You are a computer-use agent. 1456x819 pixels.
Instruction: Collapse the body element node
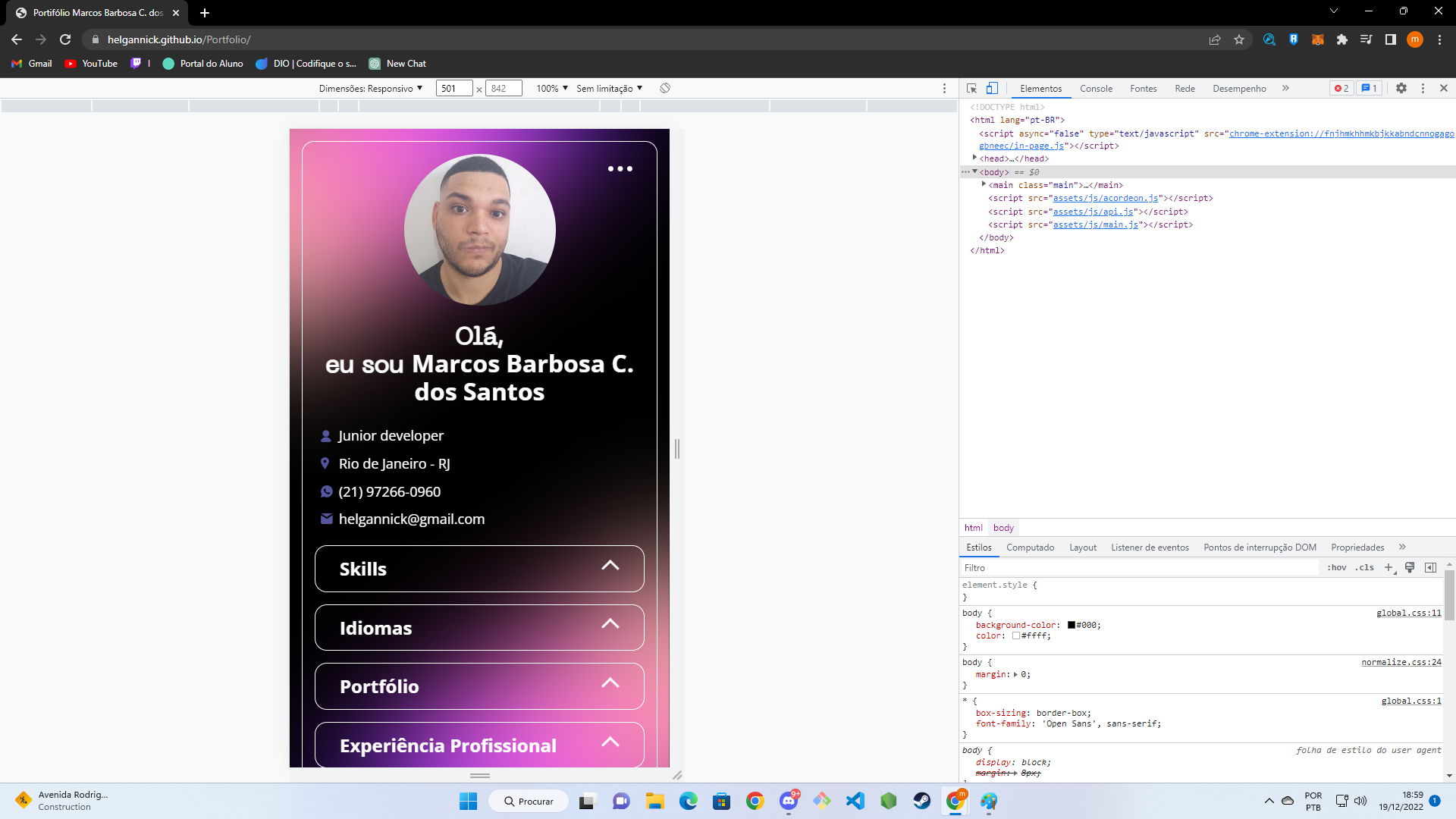click(974, 172)
